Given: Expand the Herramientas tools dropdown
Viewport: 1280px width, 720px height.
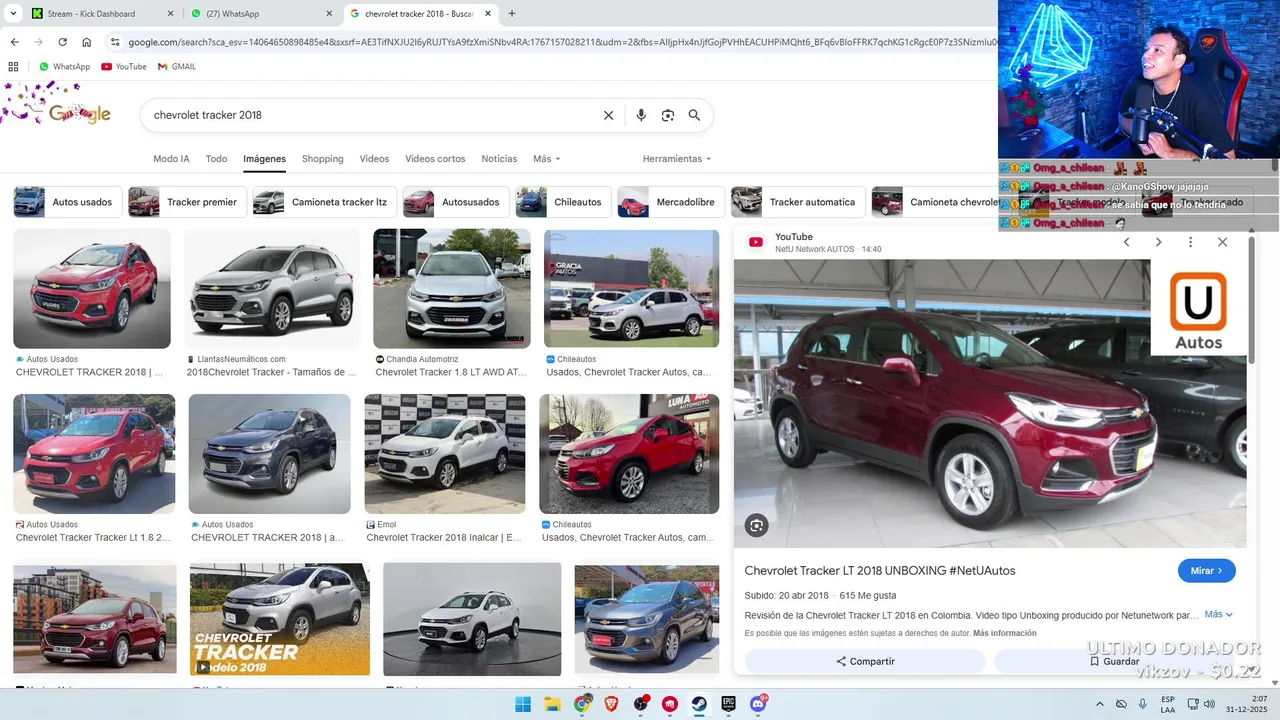Looking at the screenshot, I should coord(677,159).
